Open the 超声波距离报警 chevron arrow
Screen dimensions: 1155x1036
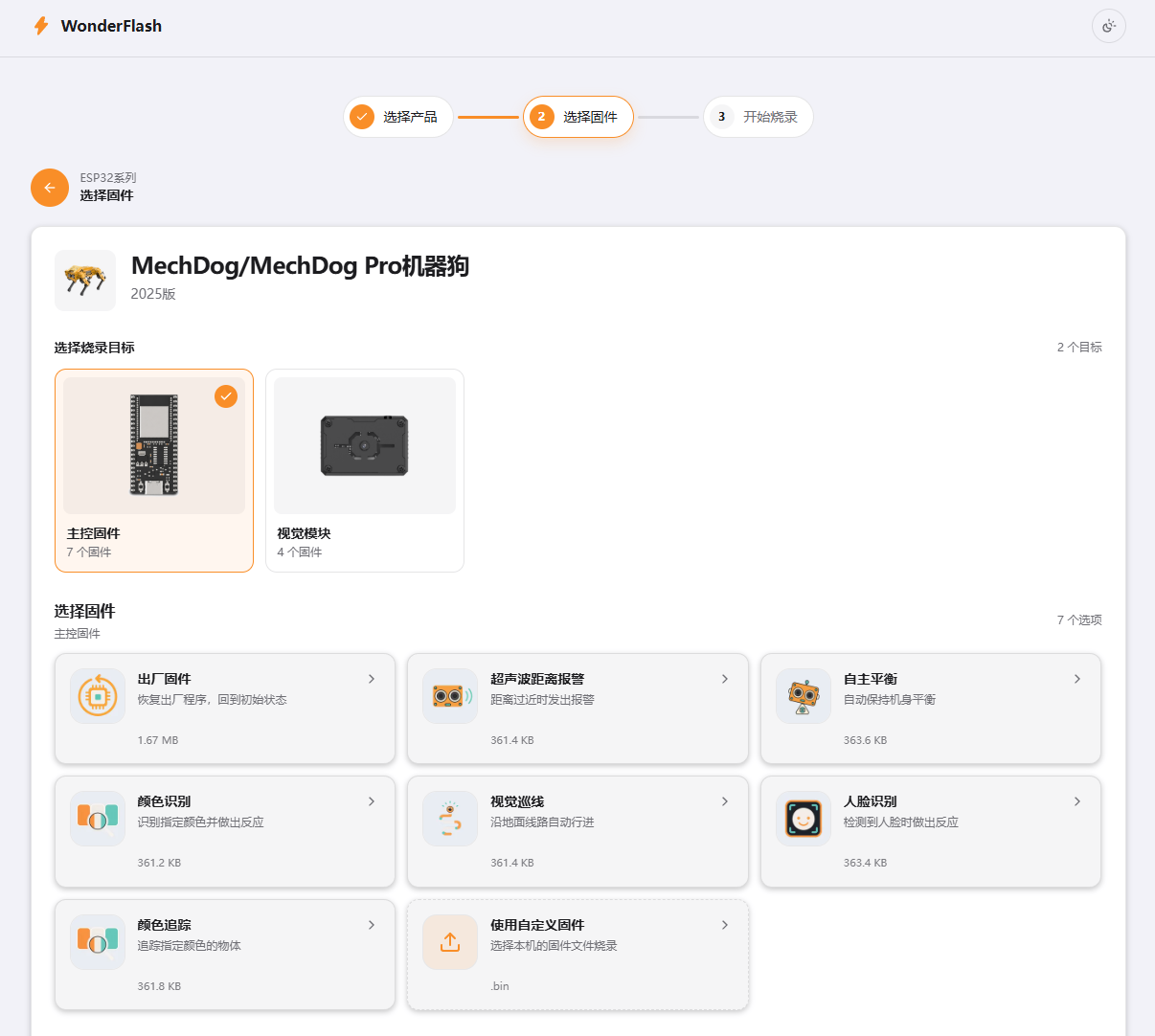click(x=725, y=679)
